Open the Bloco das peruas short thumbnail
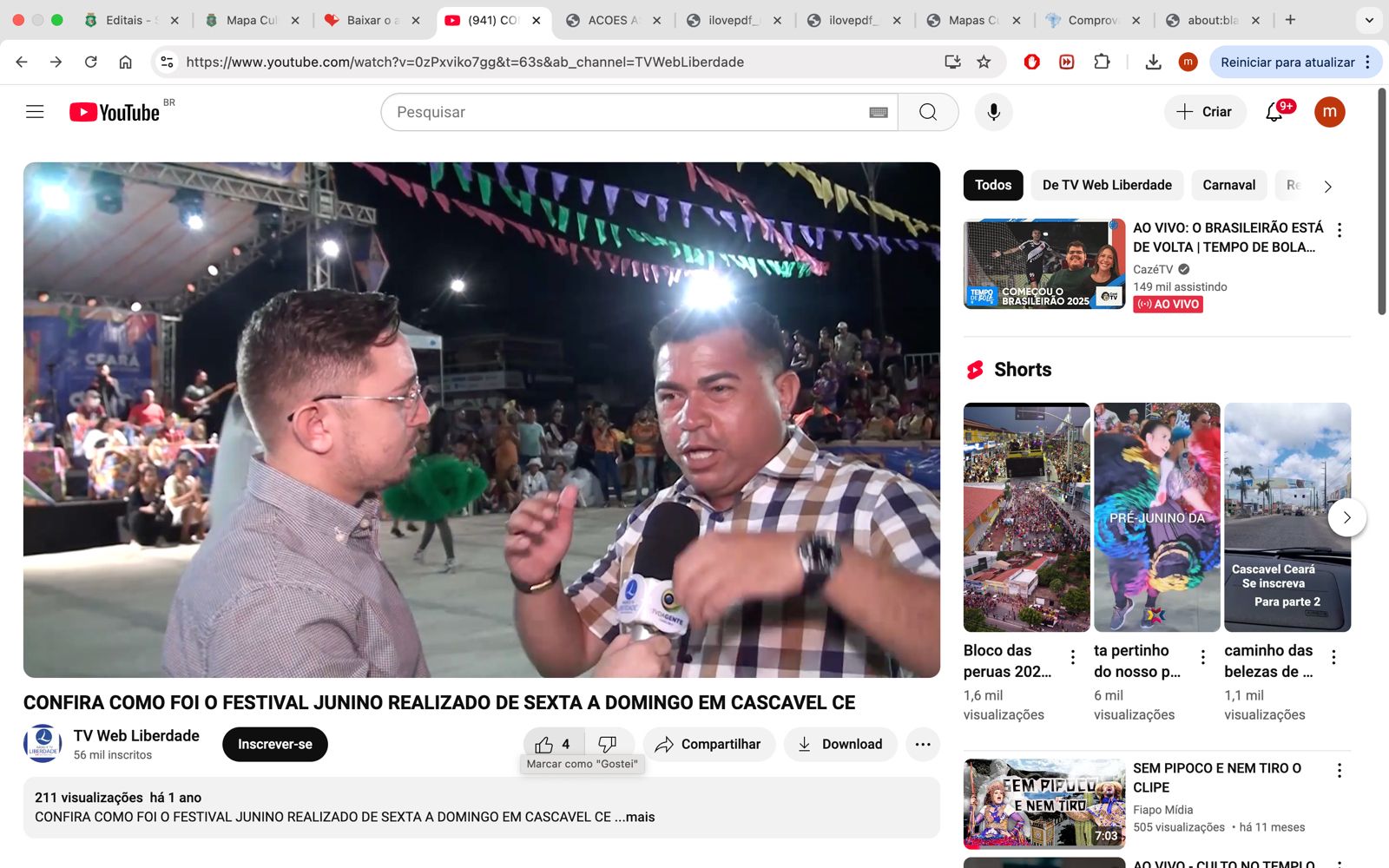The width and height of the screenshot is (1389, 868). point(1026,517)
